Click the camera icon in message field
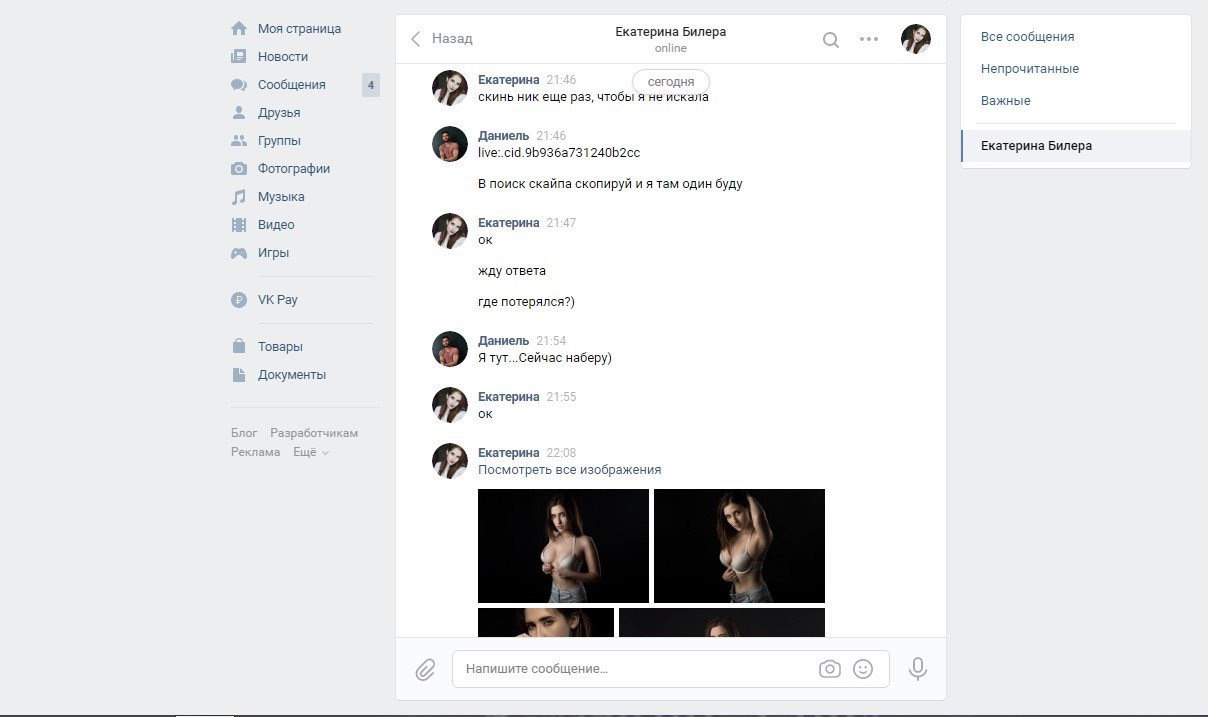This screenshot has width=1208, height=717. 829,669
